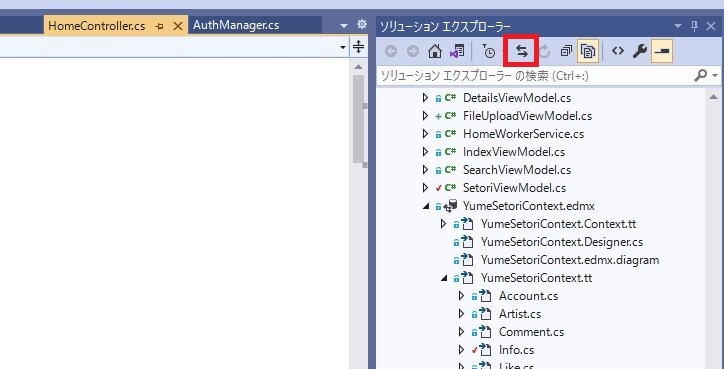Select YumeSetoriContext.tt item
Image resolution: width=724 pixels, height=369 pixels.
click(x=537, y=278)
